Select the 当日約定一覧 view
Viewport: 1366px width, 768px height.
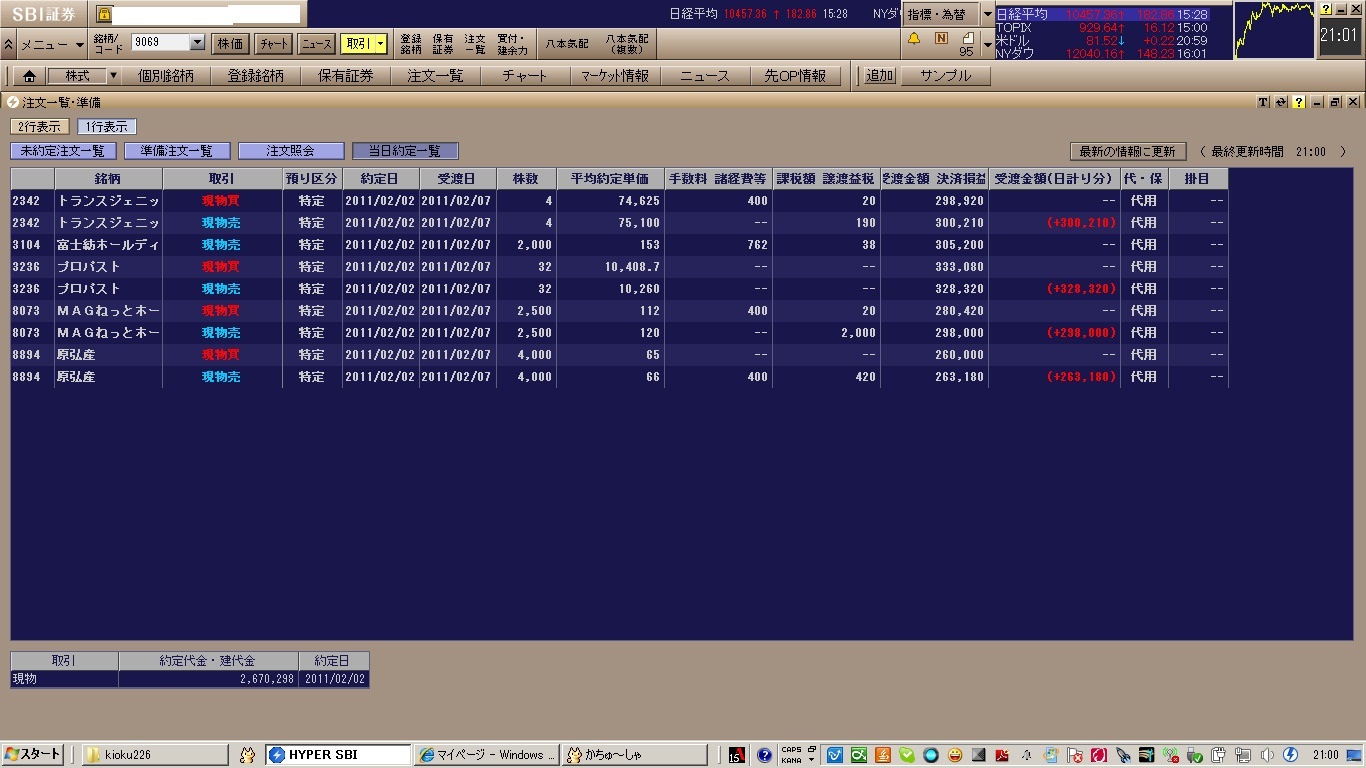[404, 151]
